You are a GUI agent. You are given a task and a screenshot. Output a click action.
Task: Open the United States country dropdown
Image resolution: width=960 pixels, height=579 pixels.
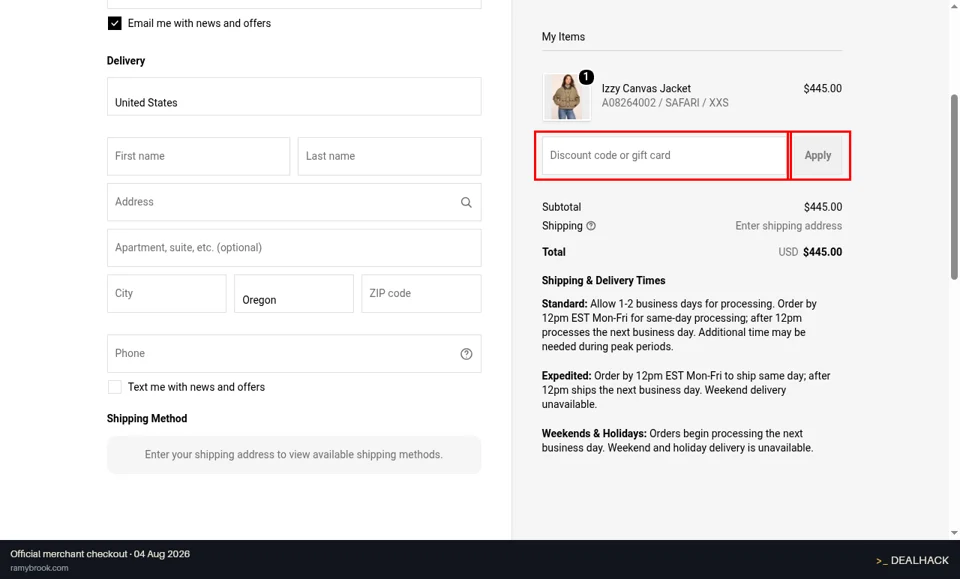294,96
